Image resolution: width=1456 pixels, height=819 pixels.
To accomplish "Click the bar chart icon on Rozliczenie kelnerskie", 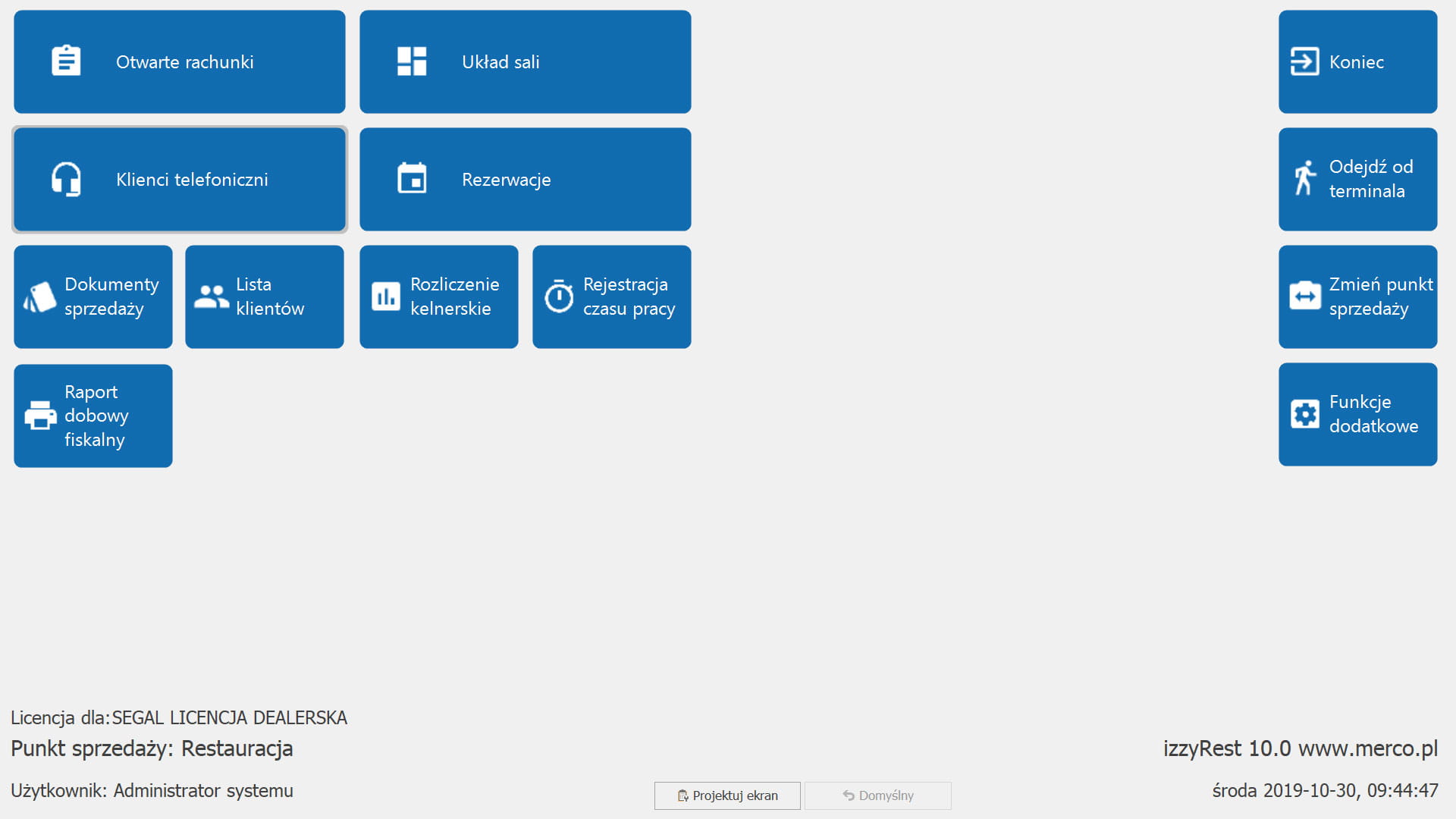I will 386,297.
